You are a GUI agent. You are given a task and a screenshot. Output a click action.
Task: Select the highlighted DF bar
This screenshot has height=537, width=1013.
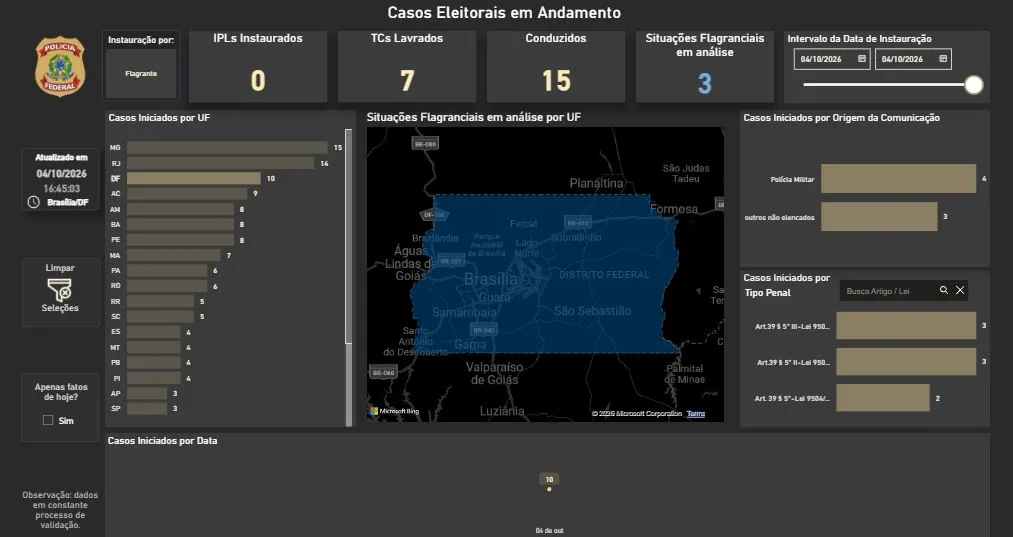pyautogui.click(x=194, y=178)
